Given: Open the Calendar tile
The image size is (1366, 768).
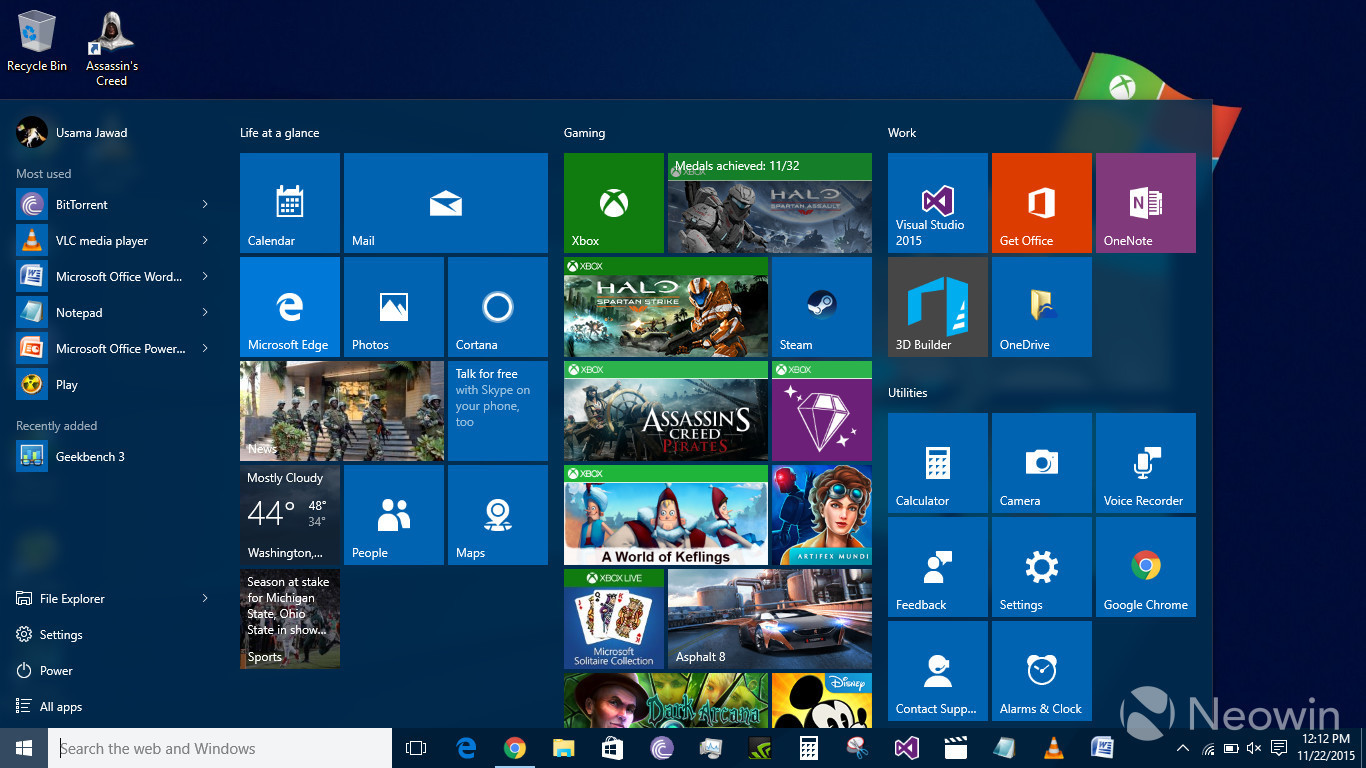Looking at the screenshot, I should pyautogui.click(x=290, y=203).
